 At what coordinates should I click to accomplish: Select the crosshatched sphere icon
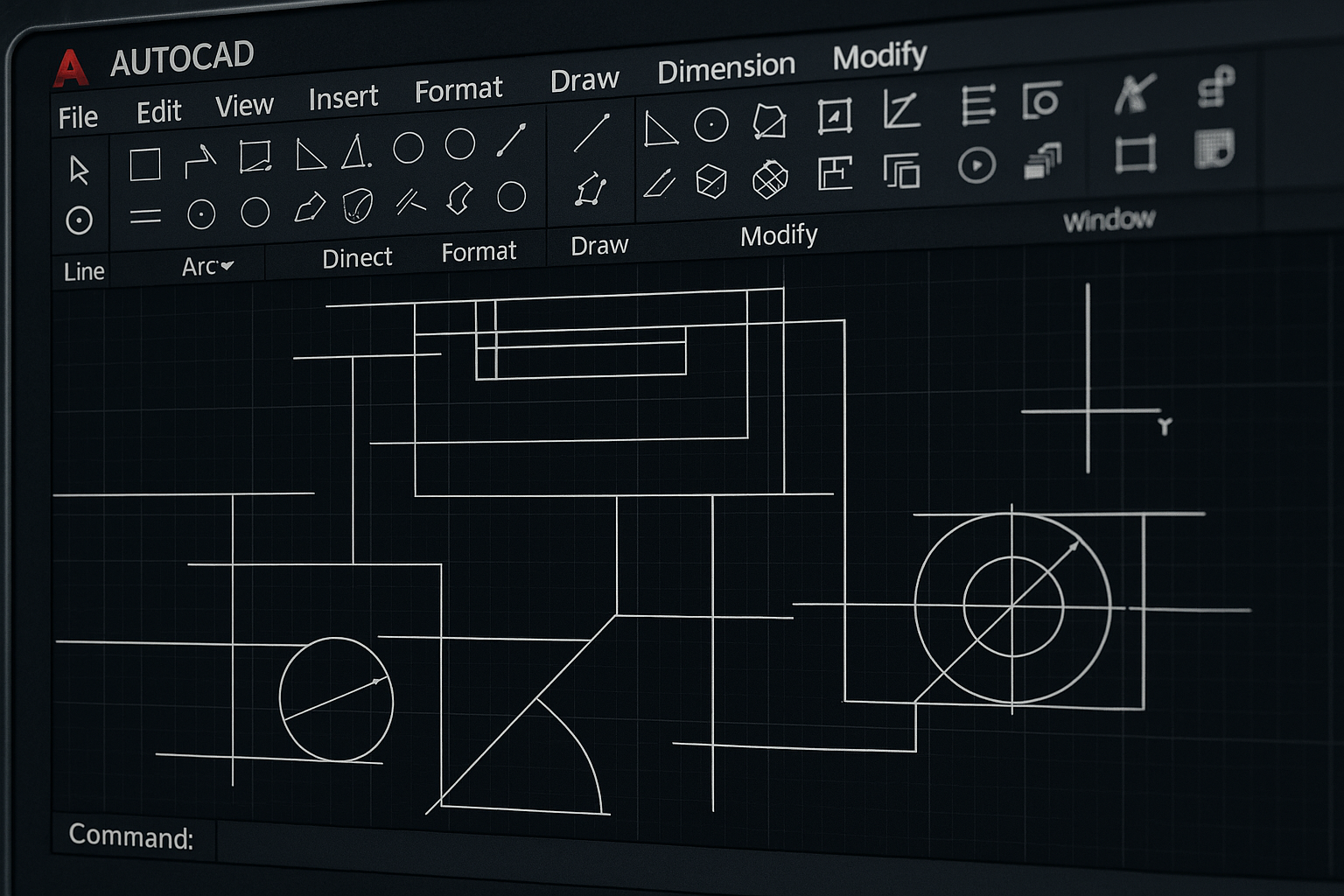coord(770,179)
